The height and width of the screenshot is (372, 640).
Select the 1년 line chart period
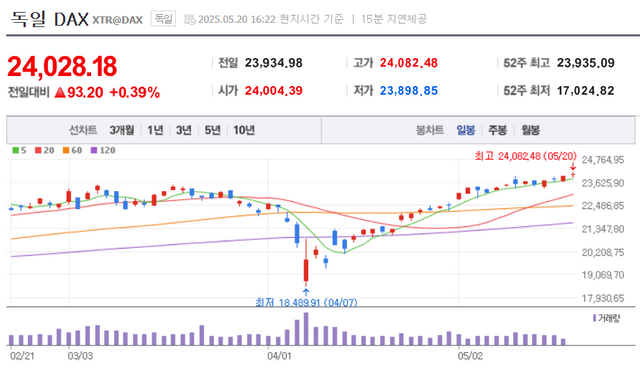click(155, 130)
